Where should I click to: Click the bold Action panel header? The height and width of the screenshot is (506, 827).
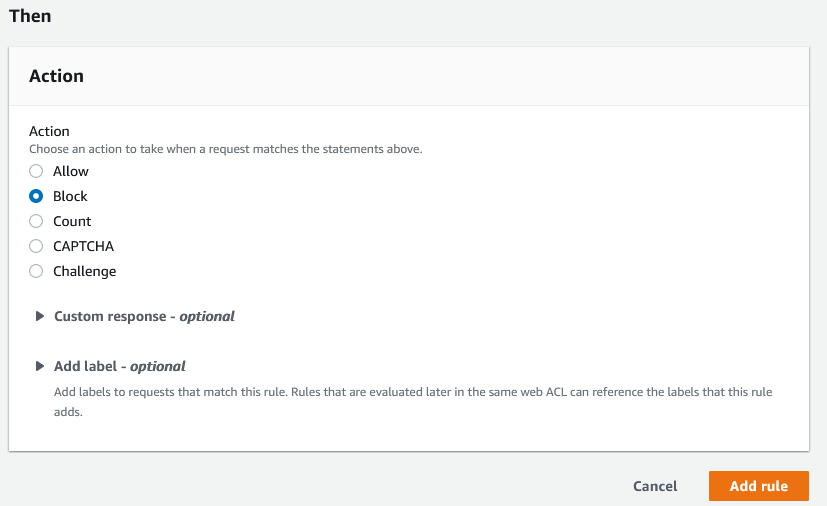[x=56, y=76]
